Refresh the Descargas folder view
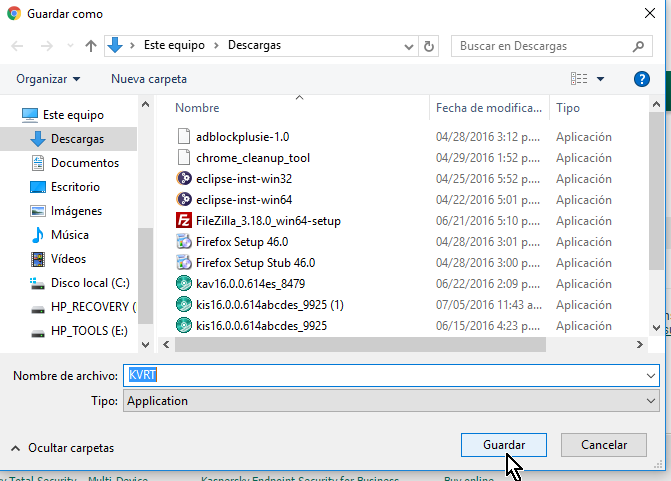 tap(428, 46)
